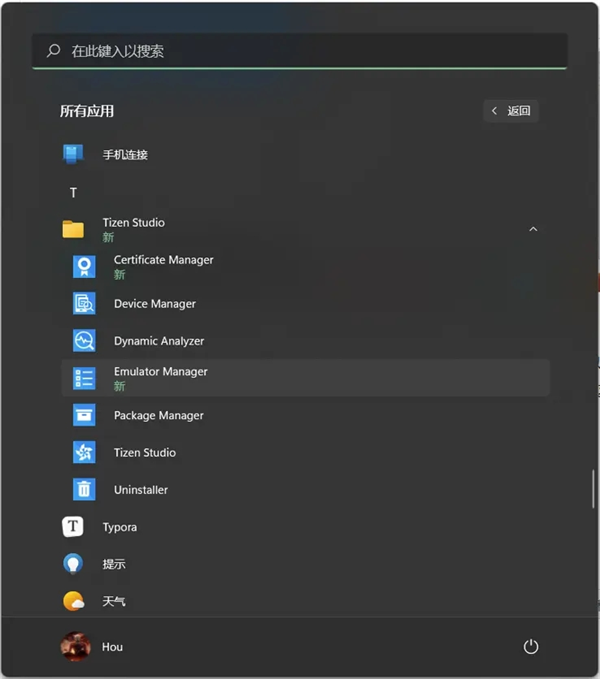Collapse the Tizen Studio folder chevron
This screenshot has height=679, width=600.
tap(533, 230)
